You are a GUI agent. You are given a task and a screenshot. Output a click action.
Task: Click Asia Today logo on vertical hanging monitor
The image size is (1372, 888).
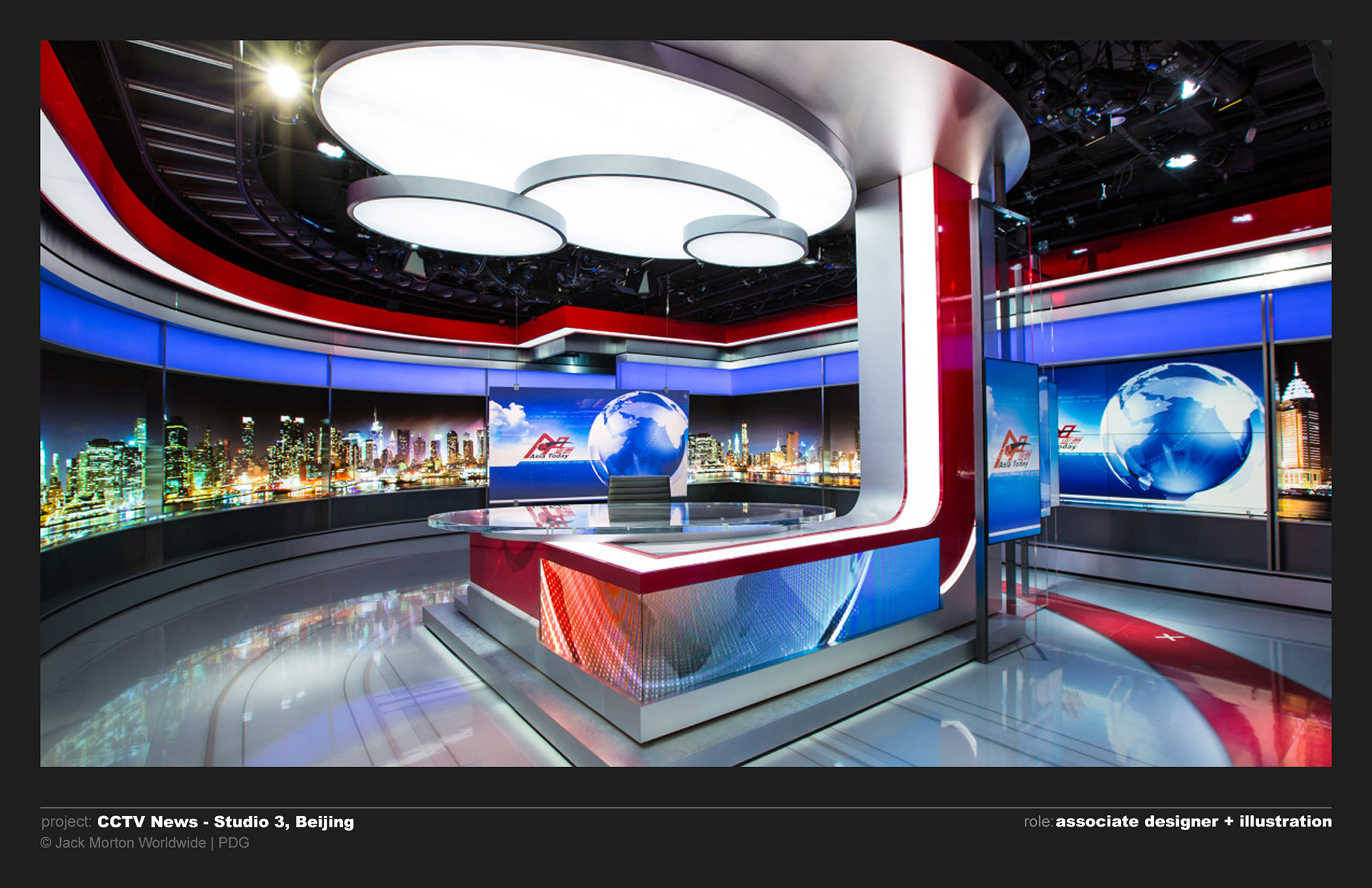1011,450
